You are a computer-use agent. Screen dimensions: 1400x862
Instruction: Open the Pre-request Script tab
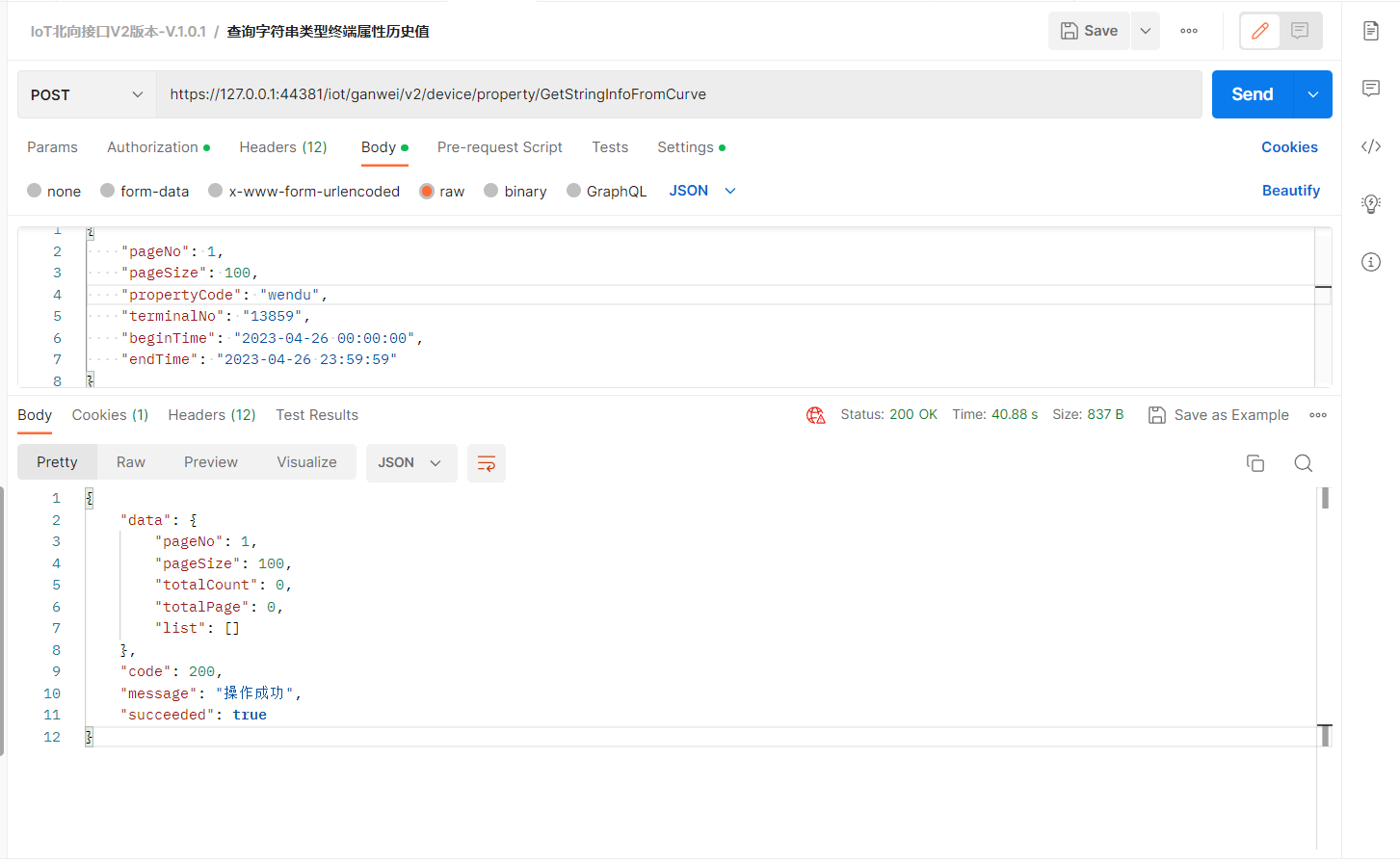(x=499, y=147)
